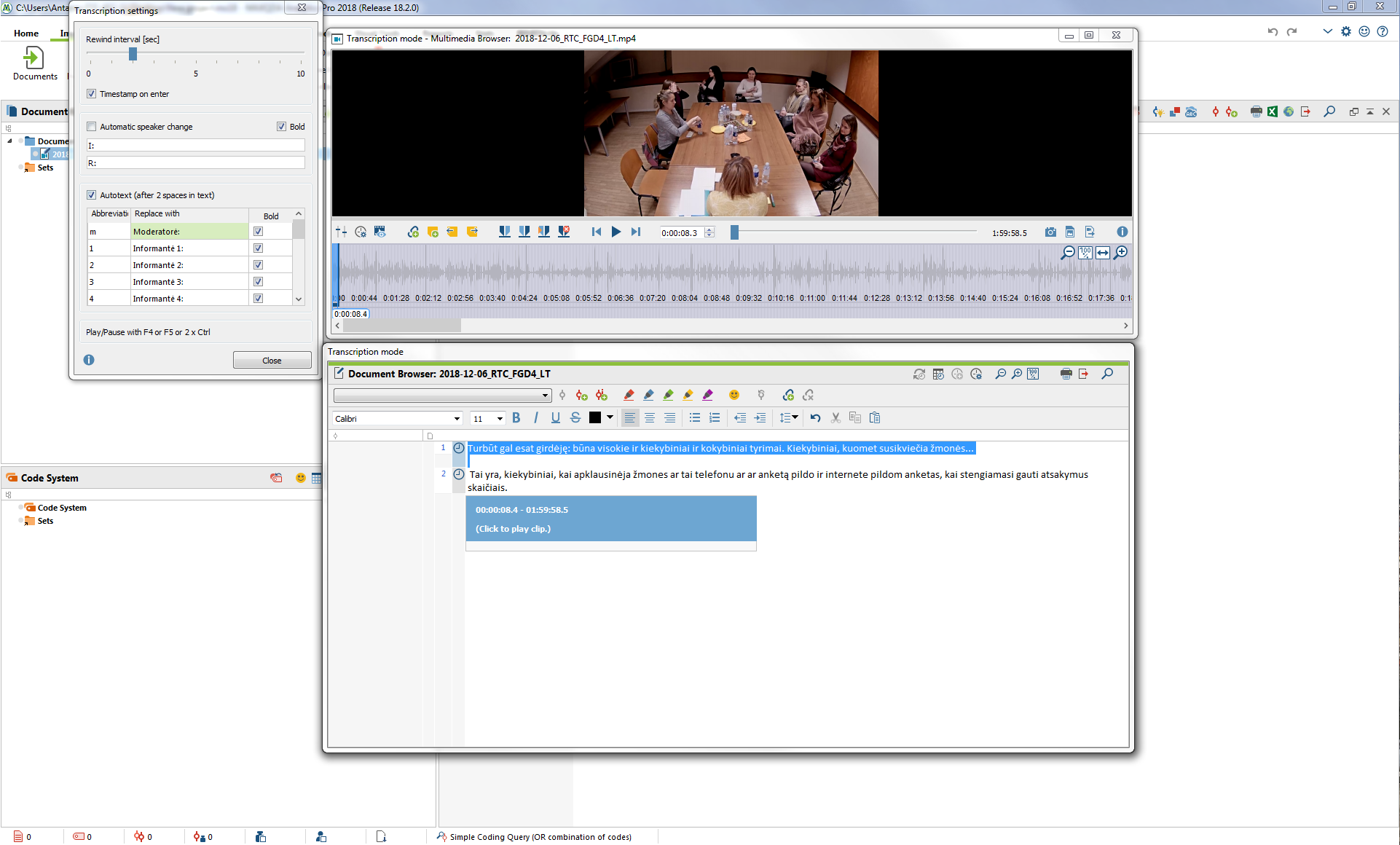Open control panel sliders icon in Multimedia Browser
Viewport: 1400px width, 845px height.
click(x=341, y=232)
